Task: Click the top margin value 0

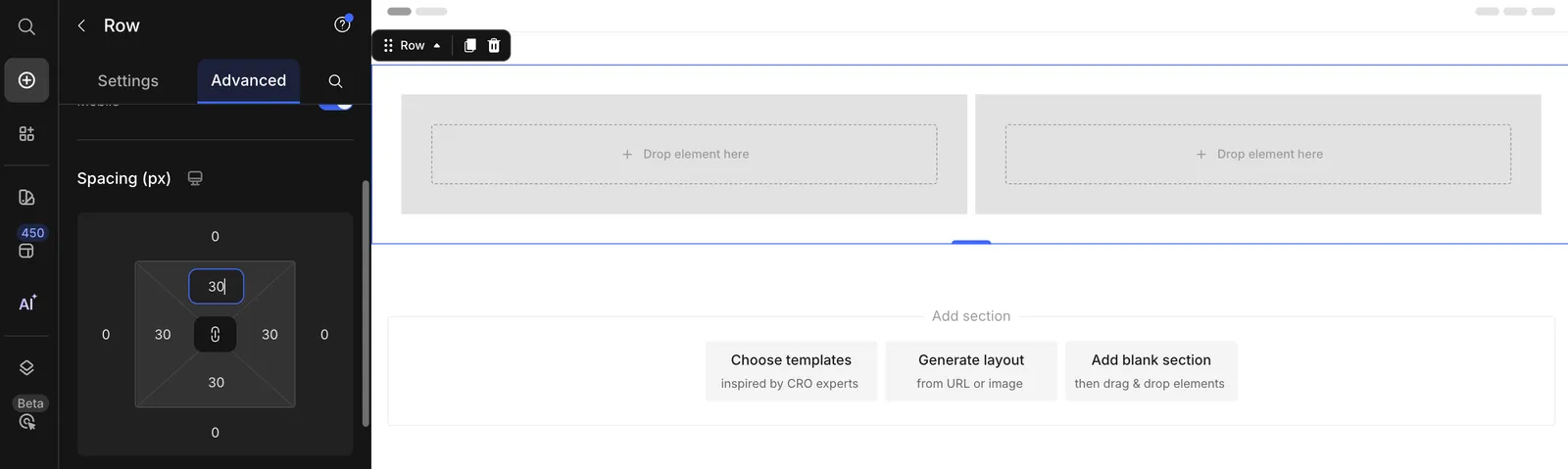Action: tap(216, 236)
